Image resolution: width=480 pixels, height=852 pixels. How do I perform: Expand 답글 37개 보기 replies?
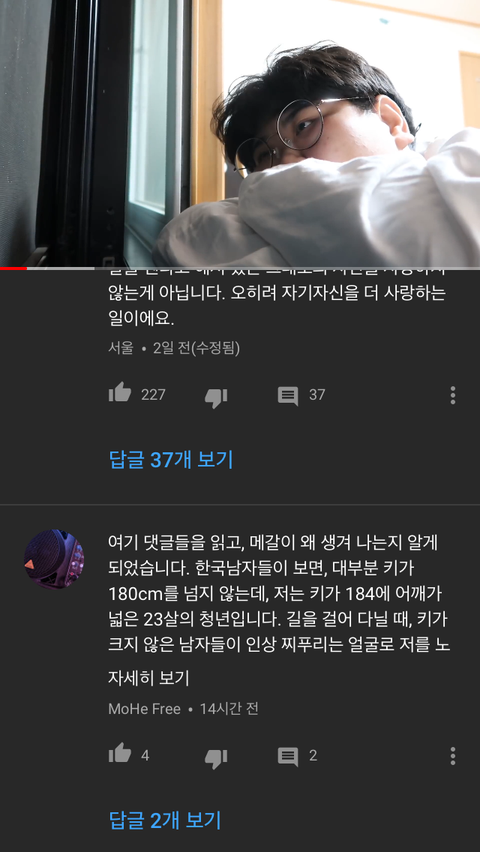[x=171, y=460]
